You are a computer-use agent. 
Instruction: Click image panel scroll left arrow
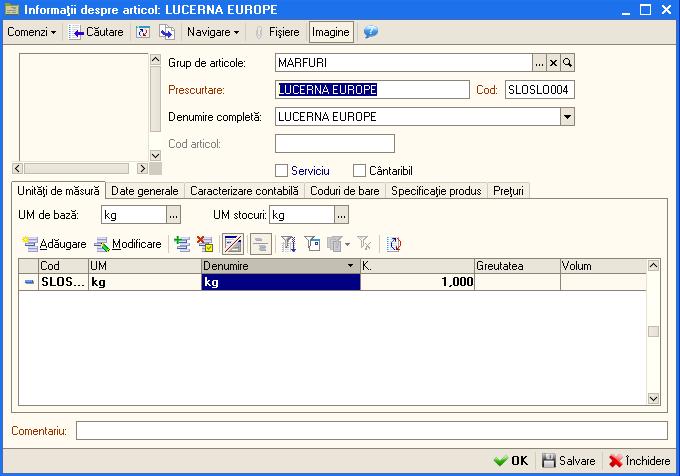tap(18, 168)
